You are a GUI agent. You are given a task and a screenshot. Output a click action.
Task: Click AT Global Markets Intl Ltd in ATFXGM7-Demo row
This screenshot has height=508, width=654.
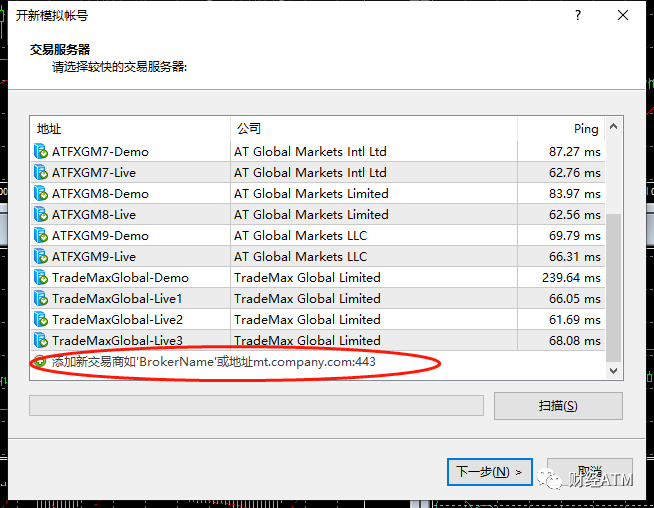[x=310, y=151]
